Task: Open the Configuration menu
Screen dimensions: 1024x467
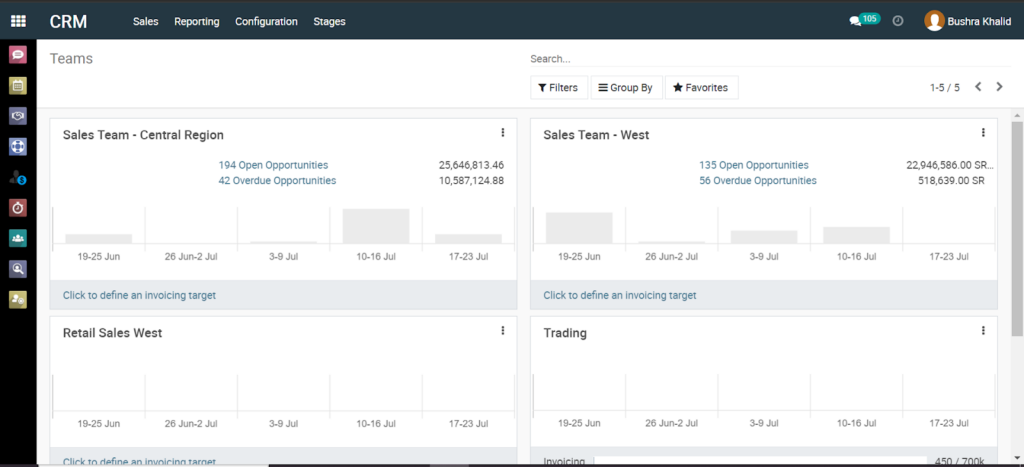Action: tap(266, 21)
